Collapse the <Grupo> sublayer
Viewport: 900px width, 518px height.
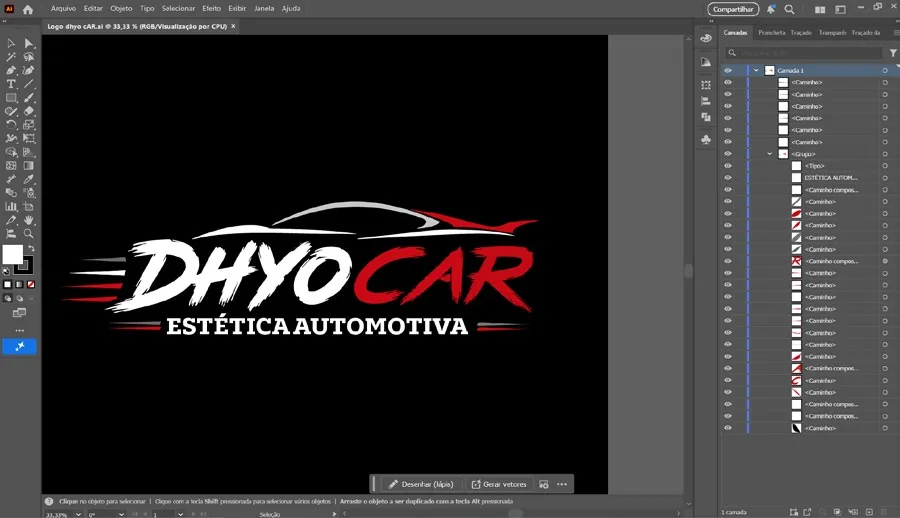[770, 154]
